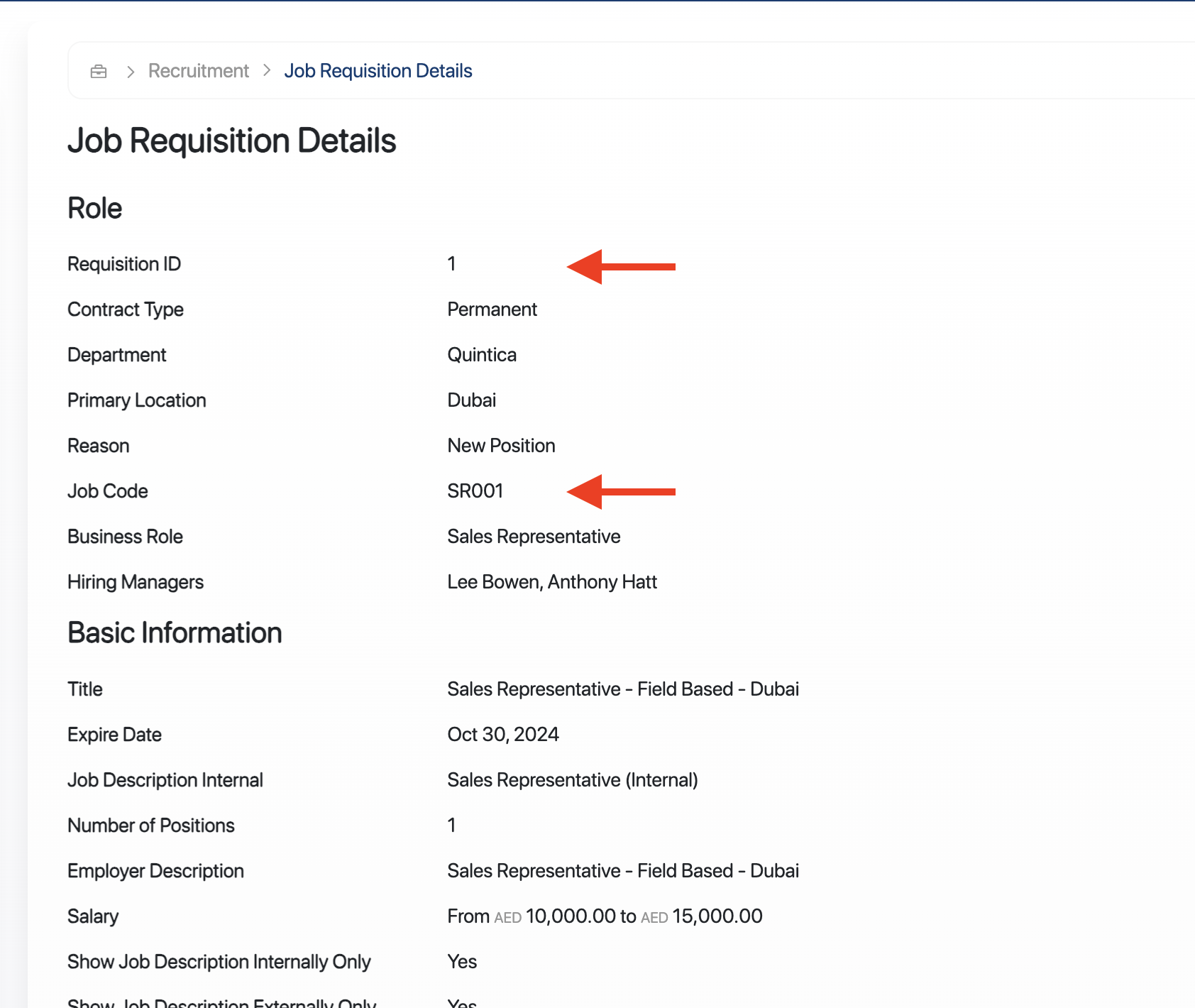Click Show Job Description Internally Only label
This screenshot has width=1195, height=1008.
[x=219, y=962]
